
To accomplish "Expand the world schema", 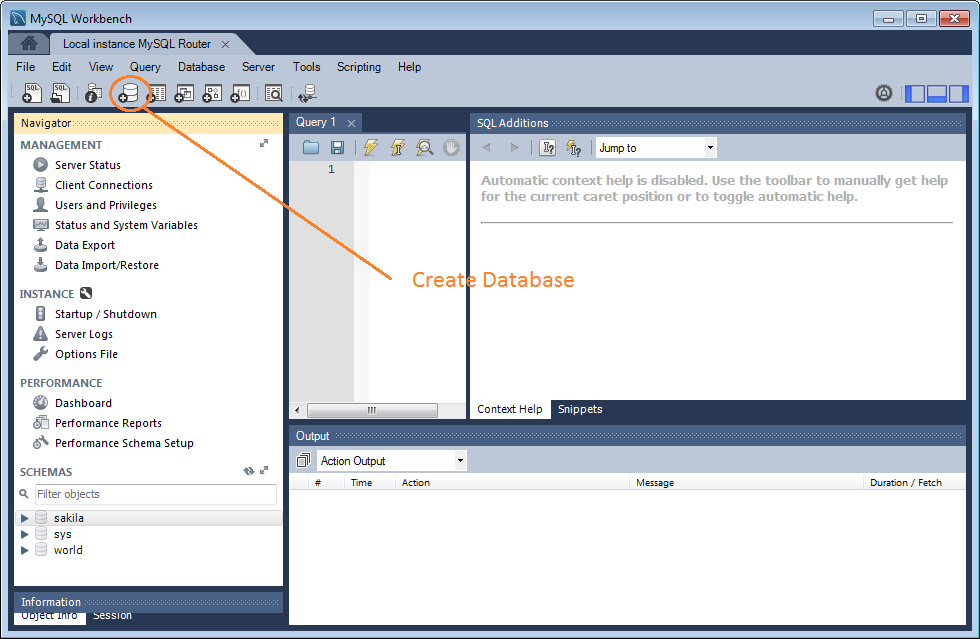I will (24, 550).
